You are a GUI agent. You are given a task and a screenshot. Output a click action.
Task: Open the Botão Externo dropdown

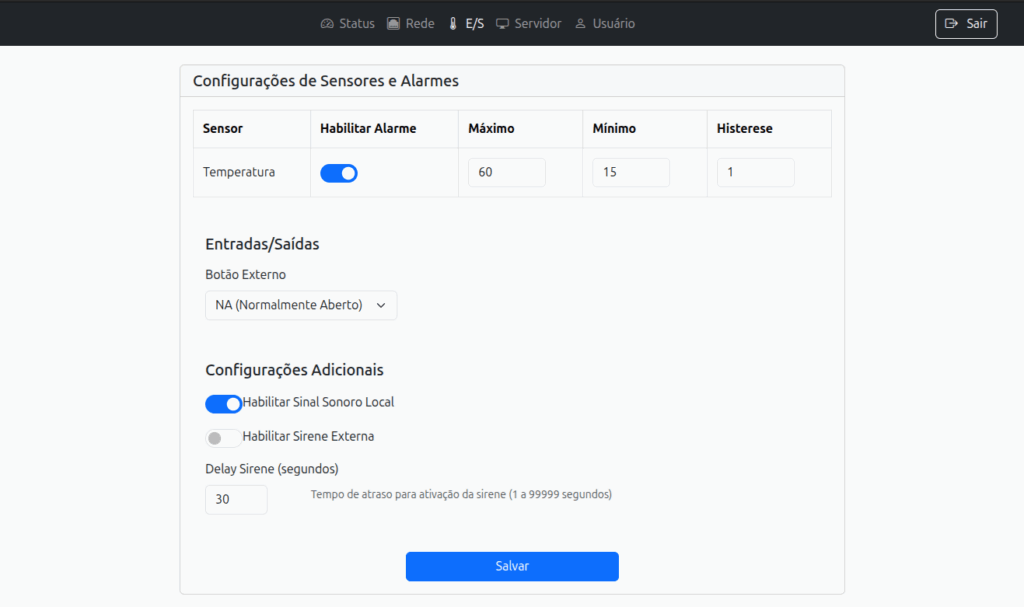pyautogui.click(x=300, y=305)
